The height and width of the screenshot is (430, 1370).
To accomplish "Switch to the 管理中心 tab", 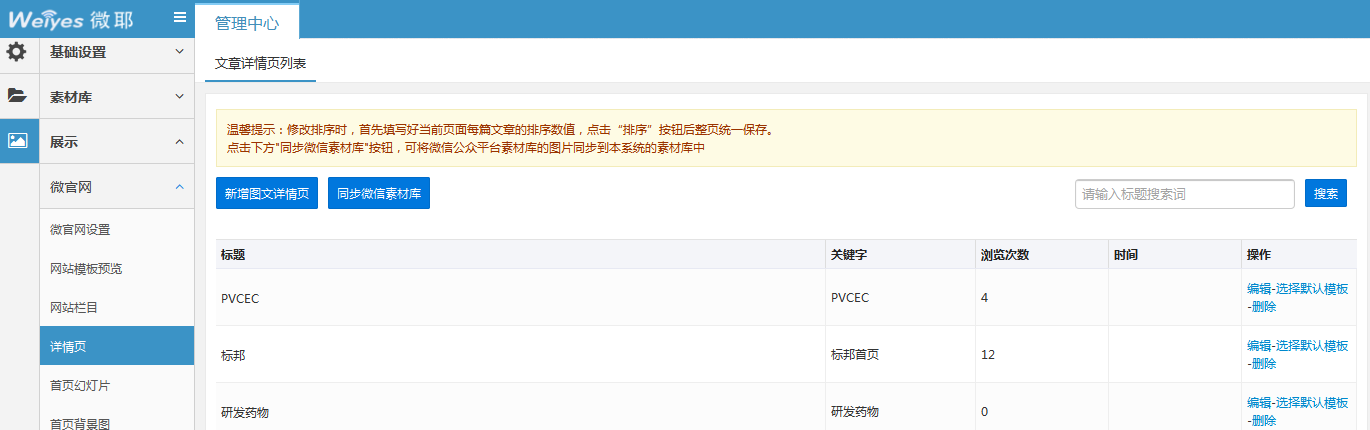I will pyautogui.click(x=247, y=22).
